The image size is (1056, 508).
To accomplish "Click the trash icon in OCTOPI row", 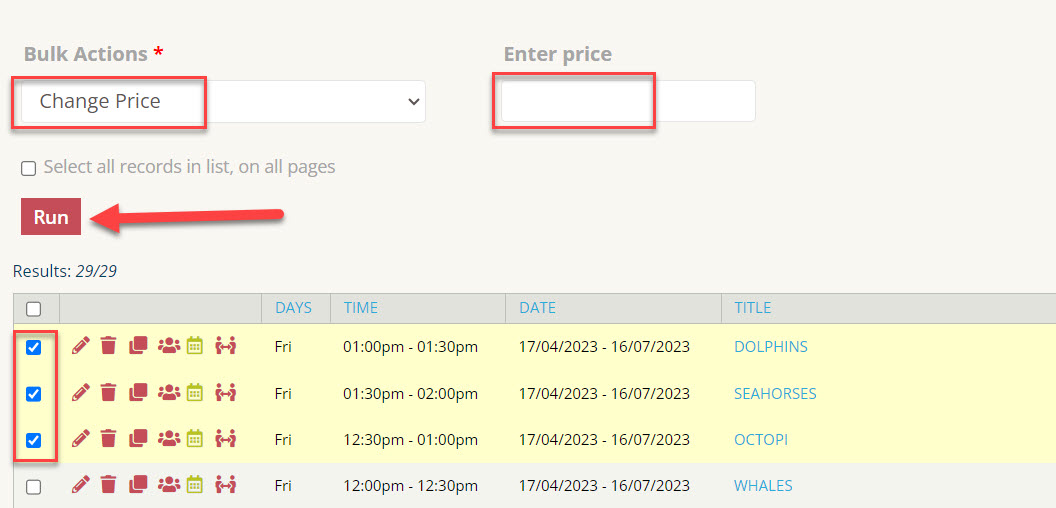I will tap(108, 439).
